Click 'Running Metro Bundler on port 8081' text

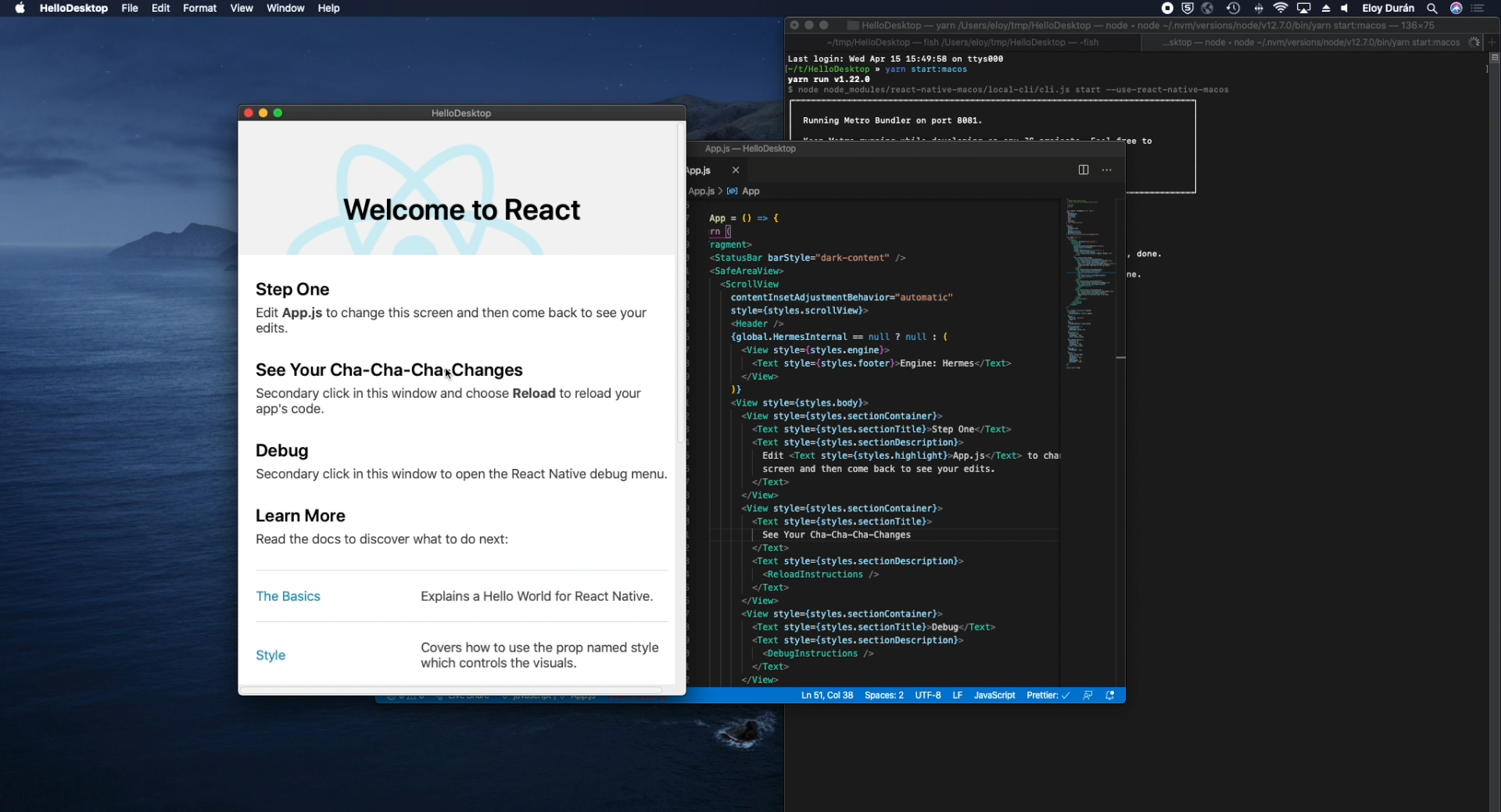(892, 120)
